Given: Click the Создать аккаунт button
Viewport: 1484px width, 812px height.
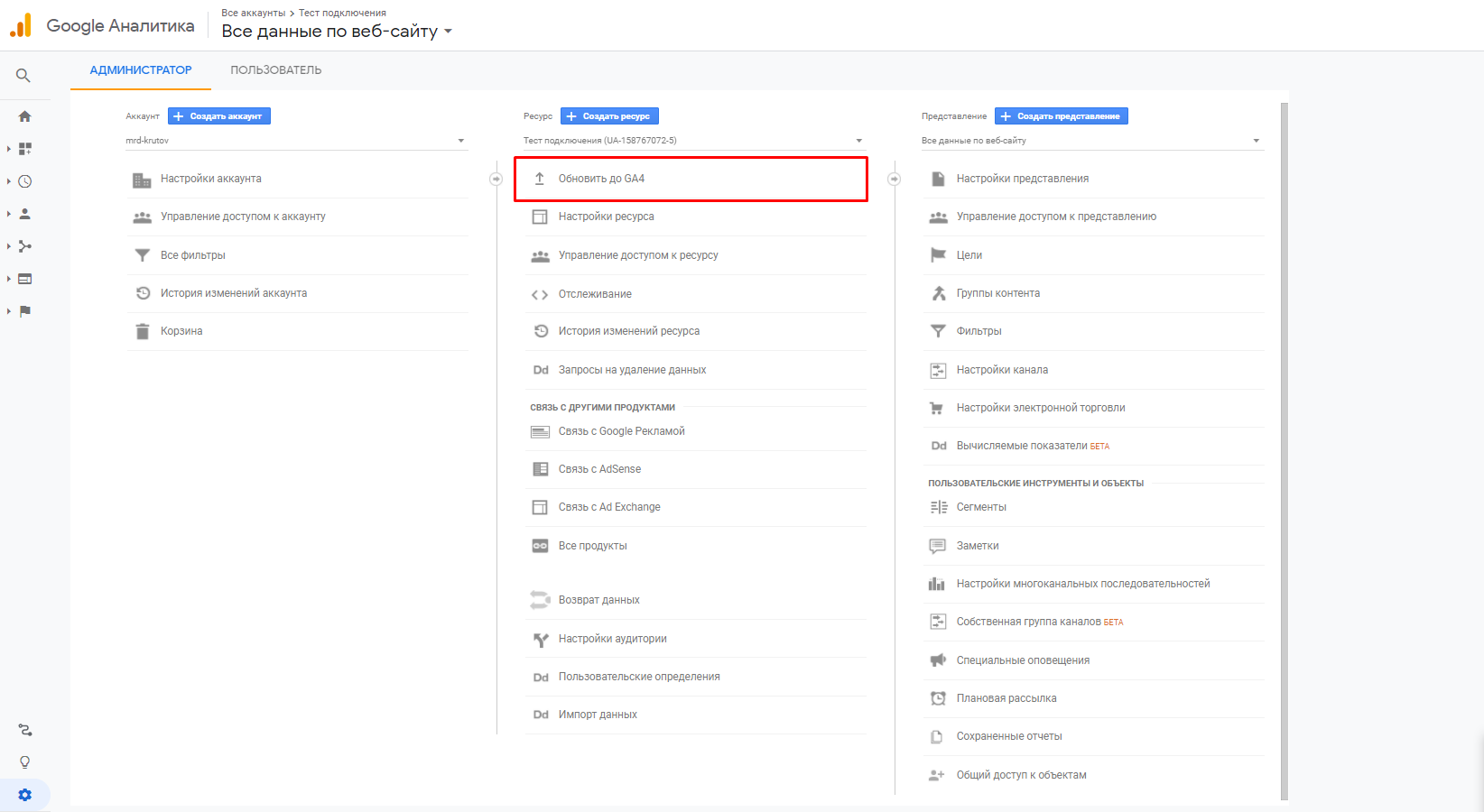Looking at the screenshot, I should click(x=219, y=116).
